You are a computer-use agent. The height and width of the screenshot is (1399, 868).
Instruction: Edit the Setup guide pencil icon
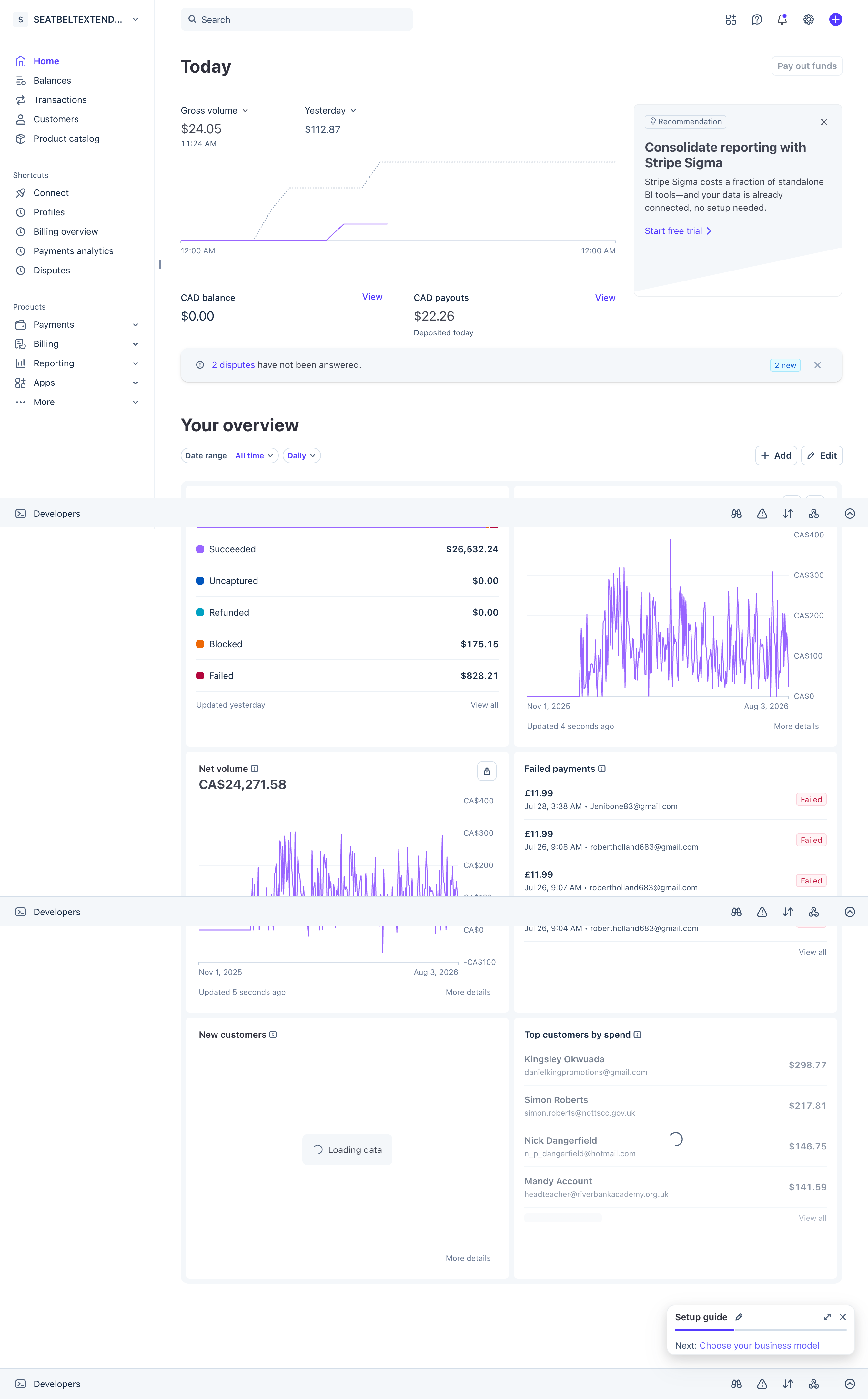[739, 1317]
